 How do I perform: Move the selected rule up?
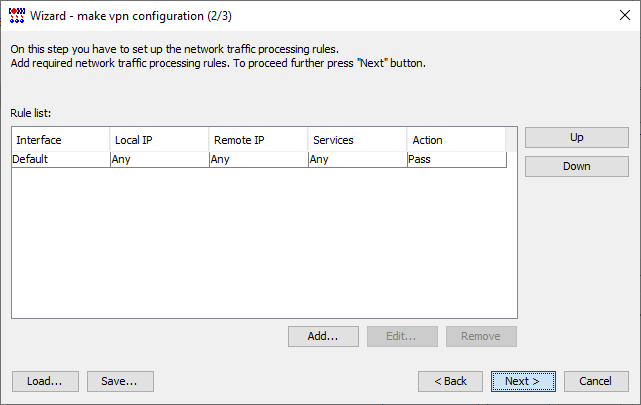pos(576,137)
